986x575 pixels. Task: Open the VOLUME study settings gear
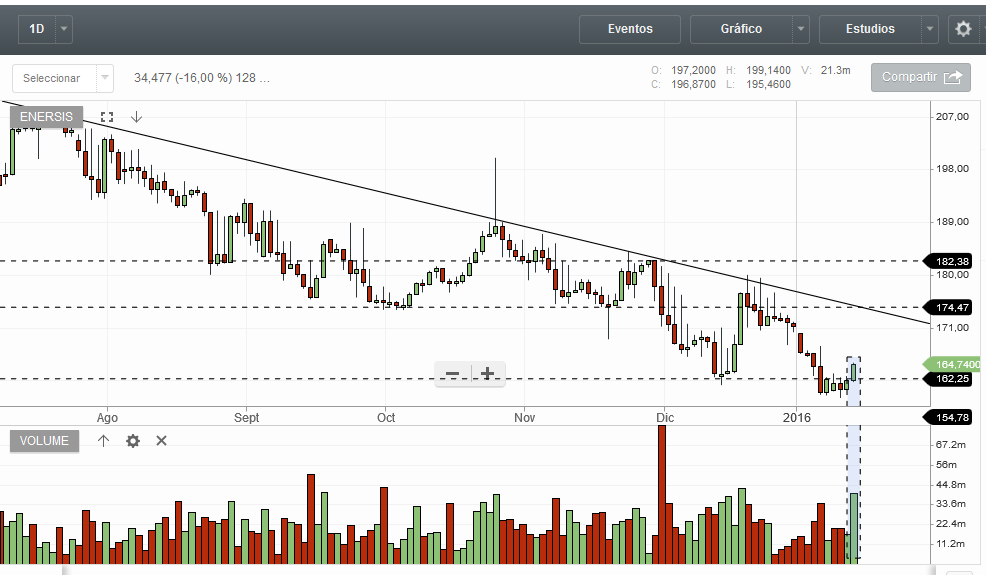click(x=133, y=441)
